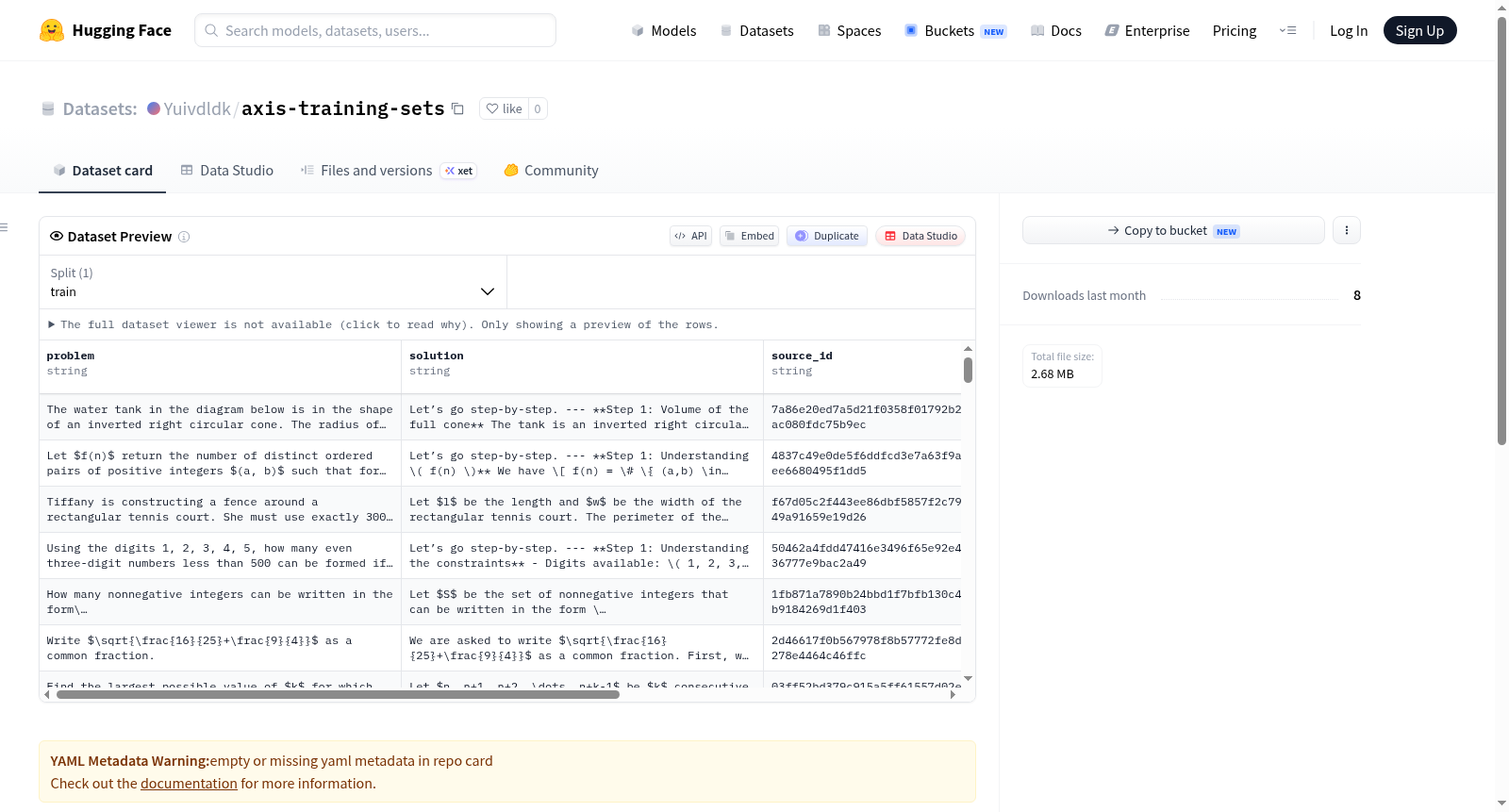Click the Hugging Face logo icon
1509x812 pixels.
52,30
